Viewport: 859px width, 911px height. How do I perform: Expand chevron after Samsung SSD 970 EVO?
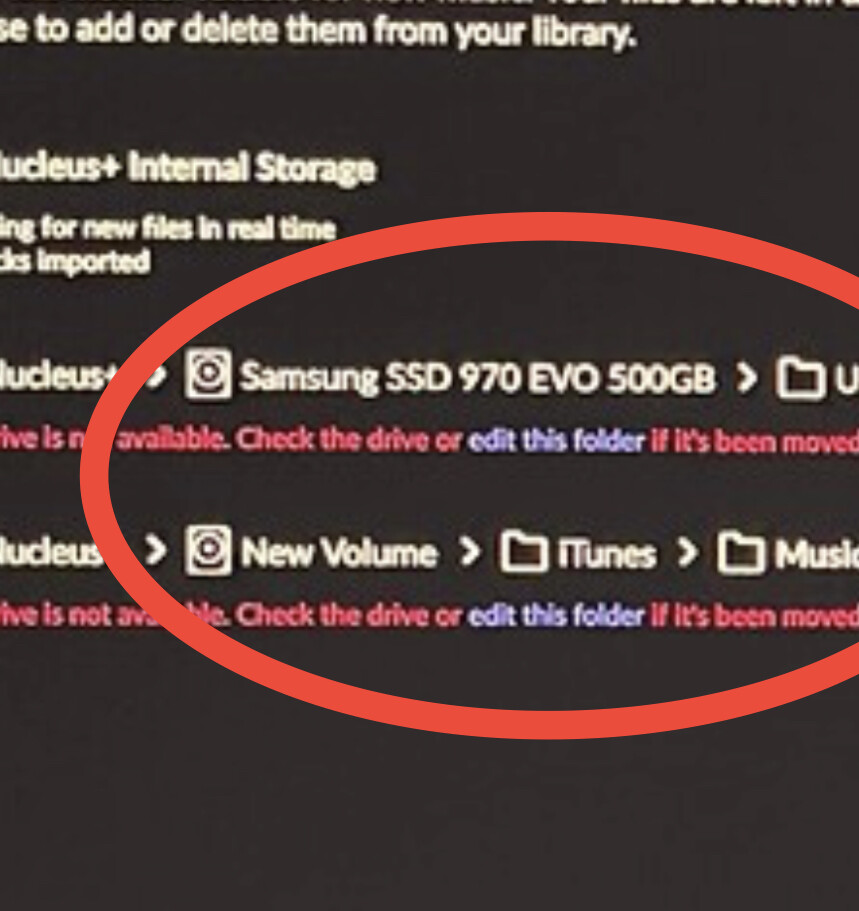pyautogui.click(x=746, y=379)
